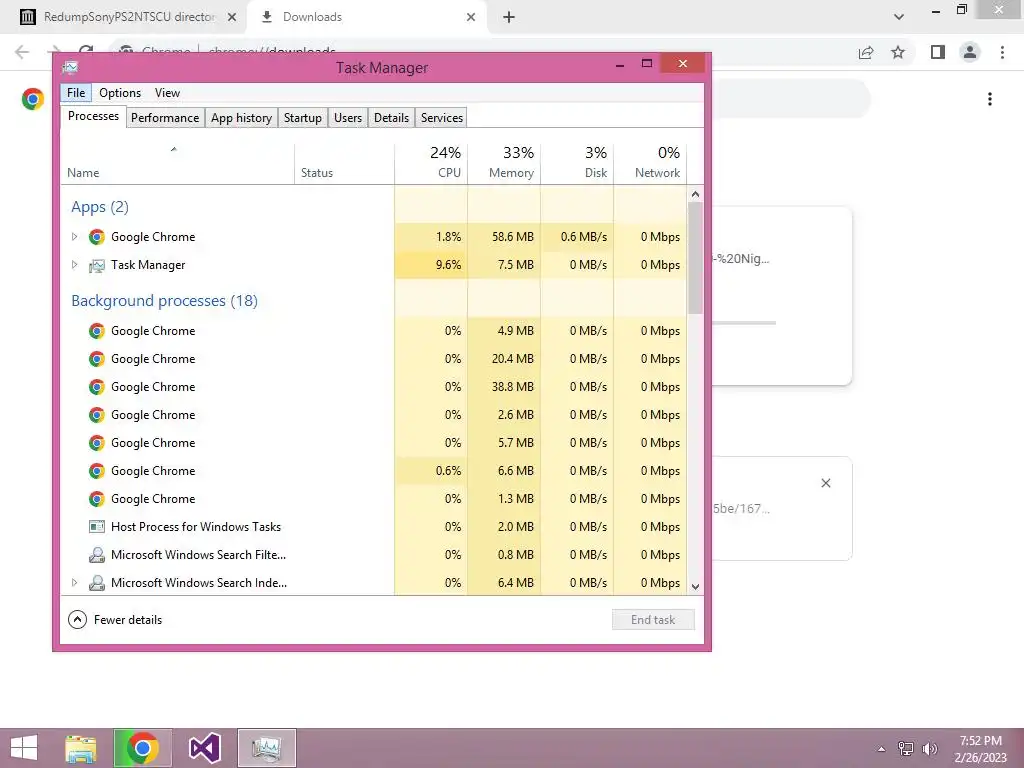This screenshot has width=1024, height=768.
Task: Click the volume speaker tray icon
Action: (930, 749)
